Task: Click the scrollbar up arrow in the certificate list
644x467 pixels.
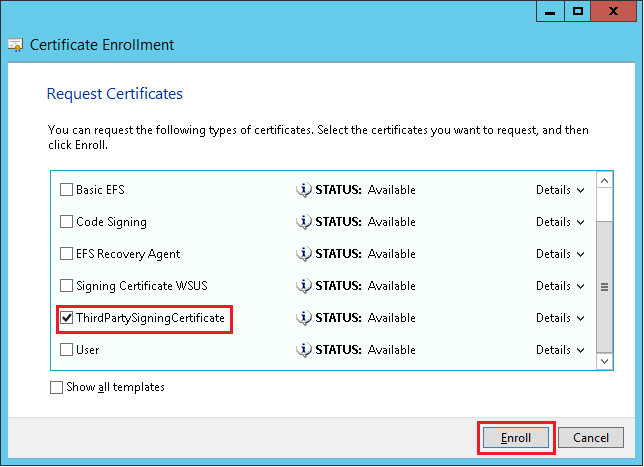Action: coord(604,180)
